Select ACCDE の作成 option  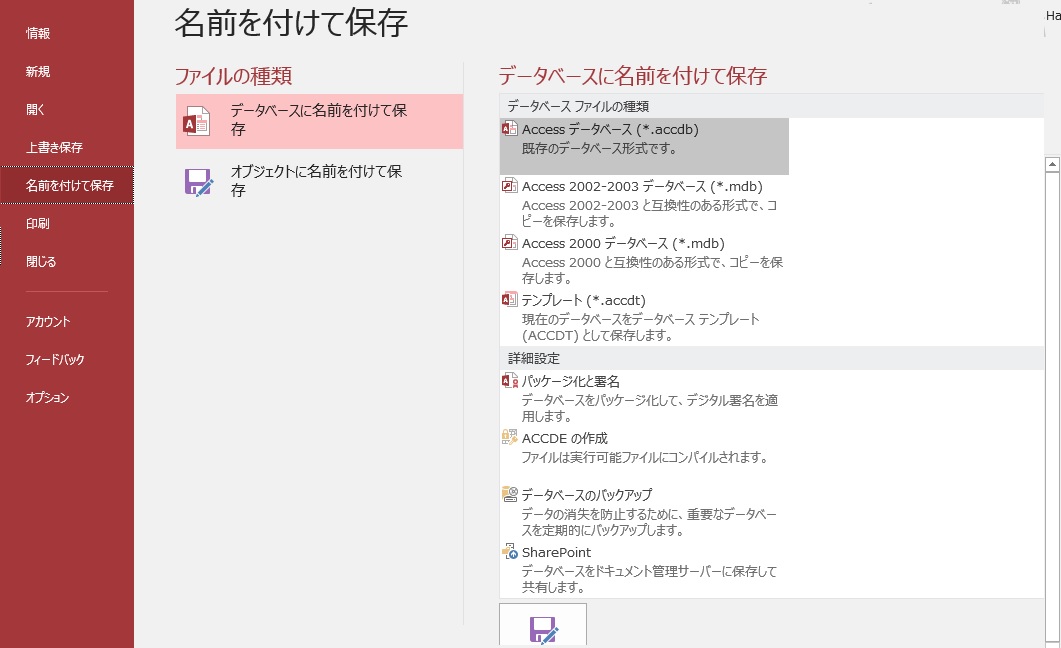pyautogui.click(x=644, y=455)
